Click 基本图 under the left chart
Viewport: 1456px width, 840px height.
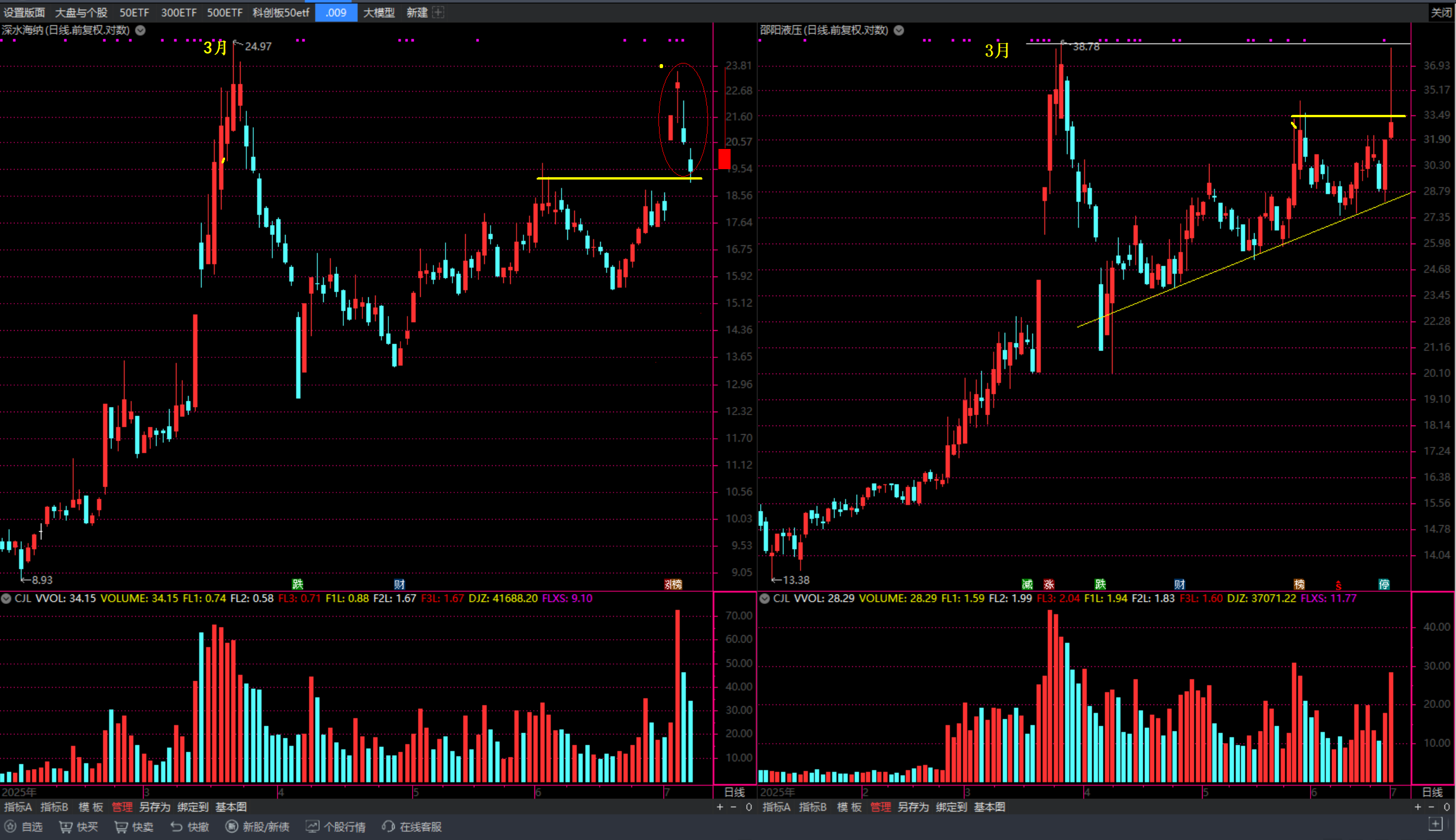[231, 807]
